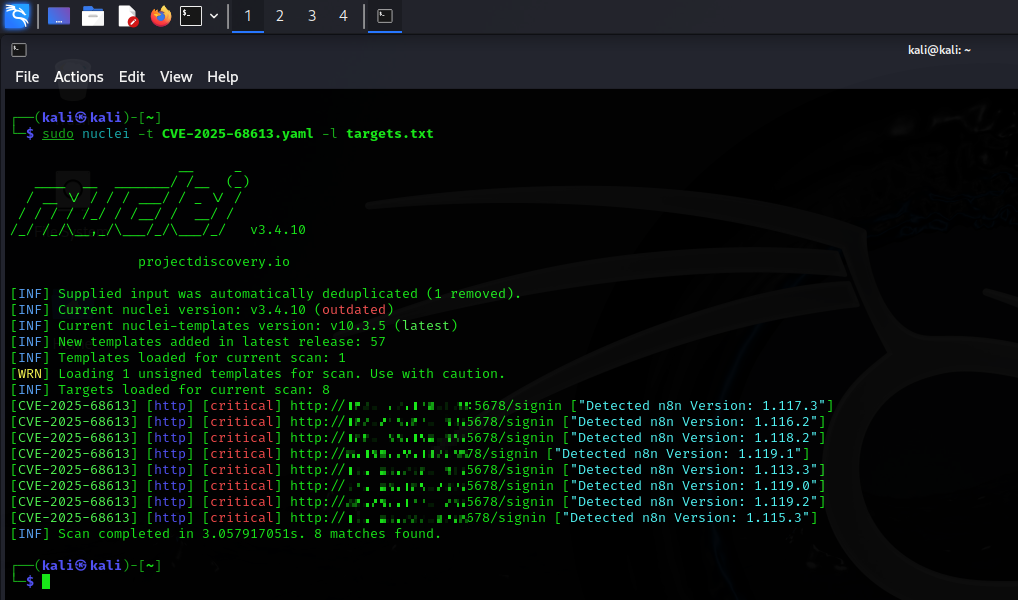Image resolution: width=1018 pixels, height=600 pixels.
Task: Click the projectdiscovery.io text
Action: (214, 262)
